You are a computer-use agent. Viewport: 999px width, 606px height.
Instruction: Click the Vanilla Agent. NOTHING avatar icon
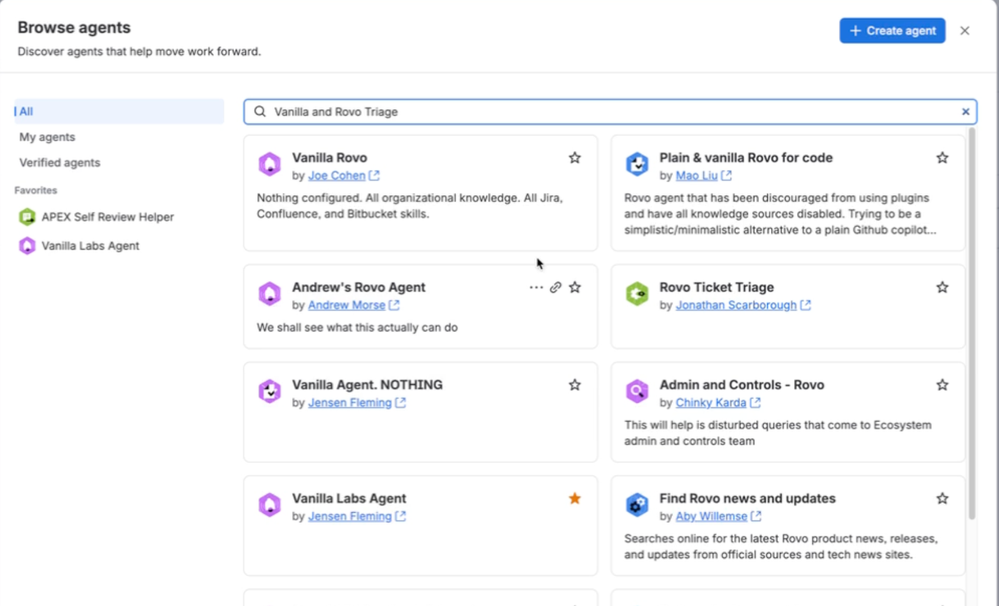coord(270,391)
